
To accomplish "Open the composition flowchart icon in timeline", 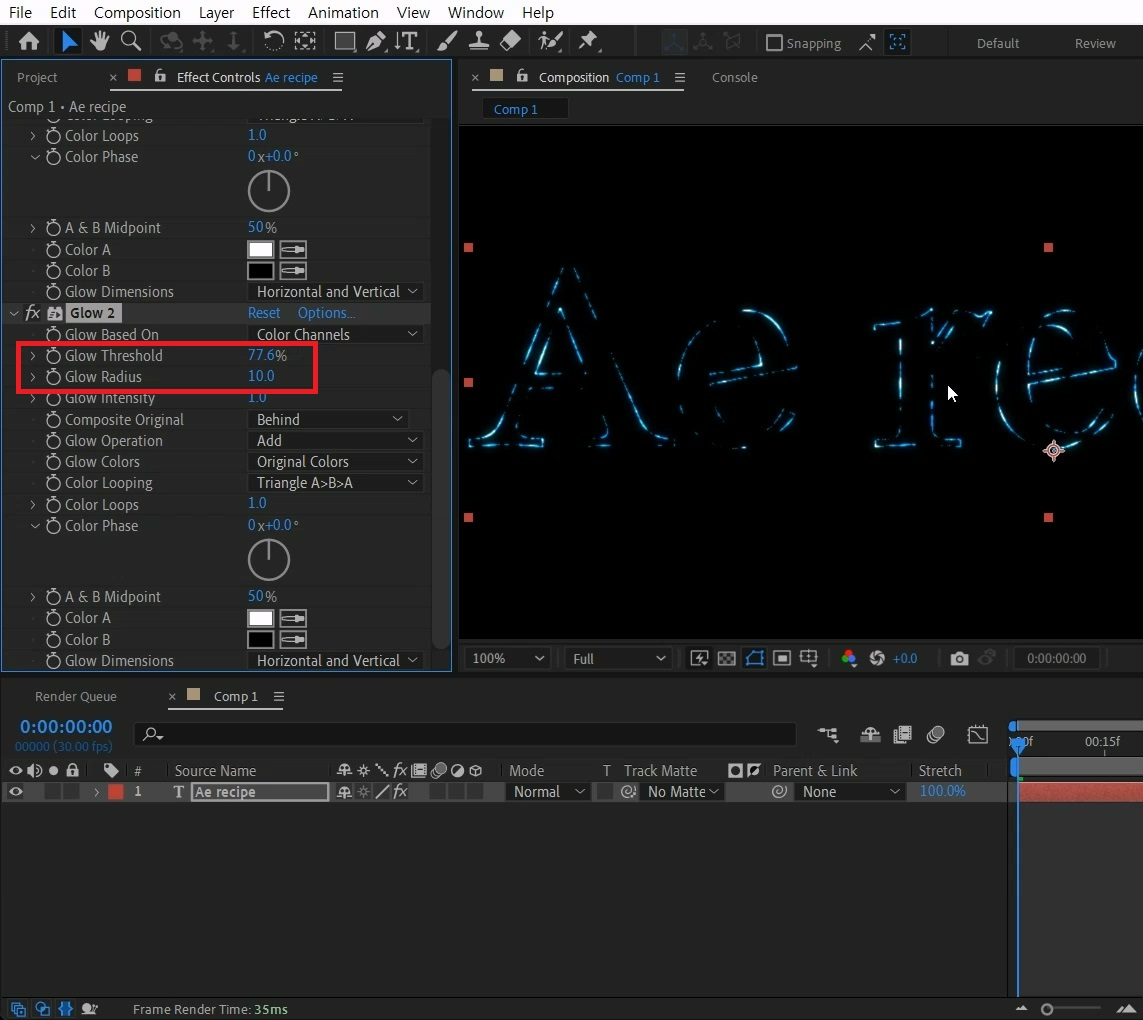I will (x=828, y=734).
